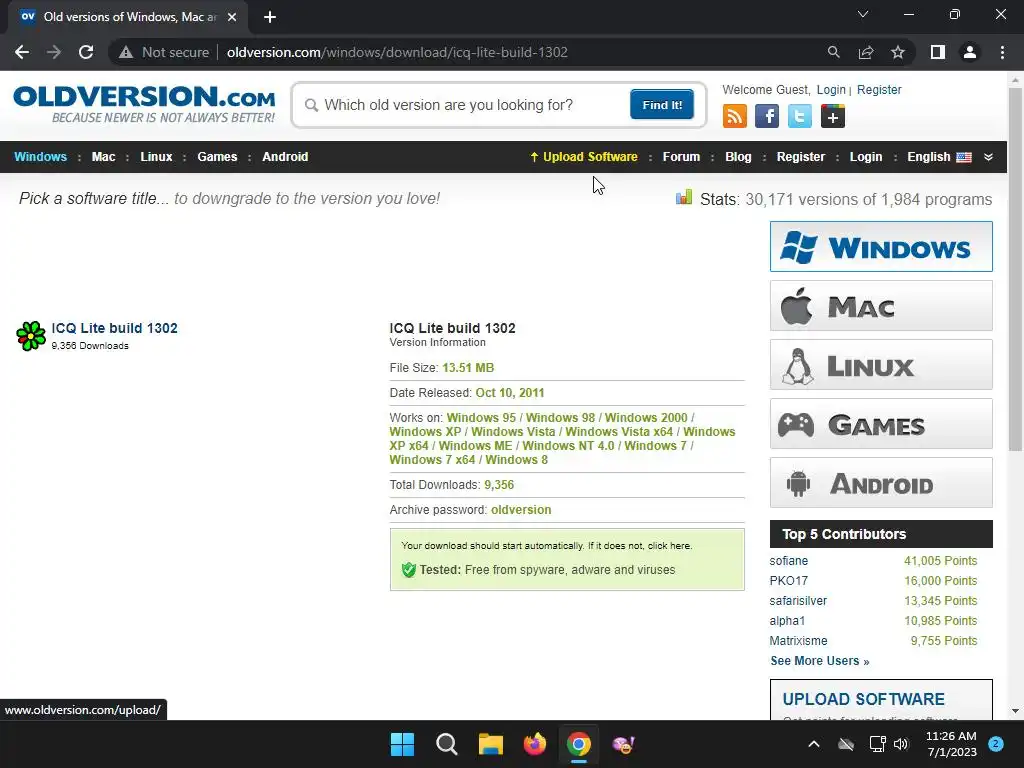Screen dimensions: 1024x768
Task: Open the Windows nav menu item
Action: point(40,157)
